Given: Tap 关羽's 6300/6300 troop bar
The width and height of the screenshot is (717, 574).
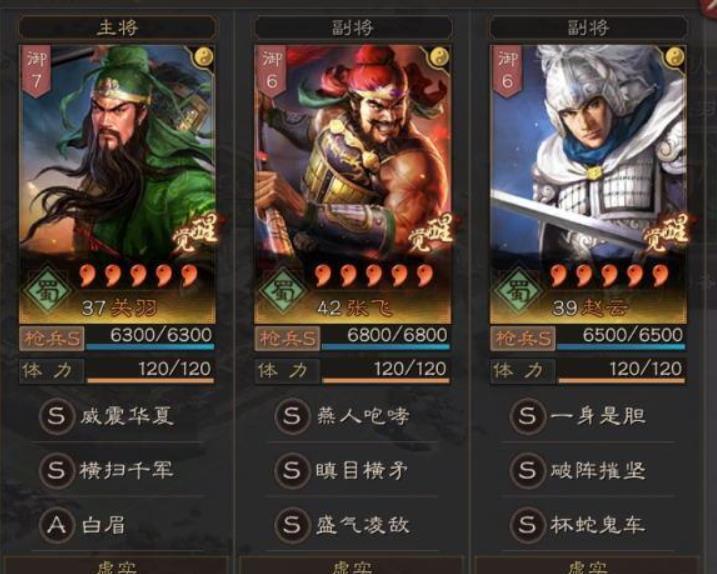Looking at the screenshot, I should point(150,338).
